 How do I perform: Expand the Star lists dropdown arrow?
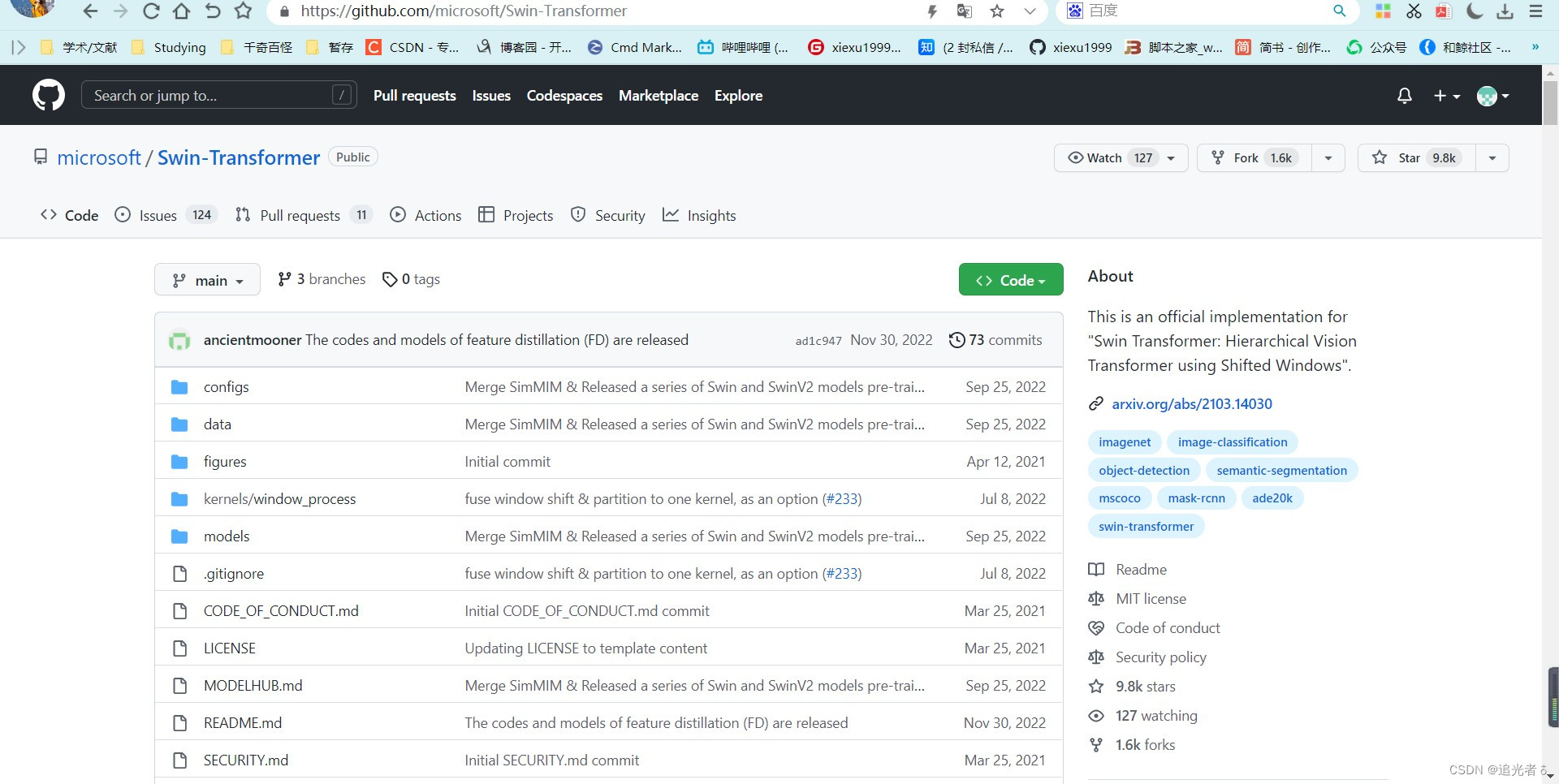pos(1492,157)
